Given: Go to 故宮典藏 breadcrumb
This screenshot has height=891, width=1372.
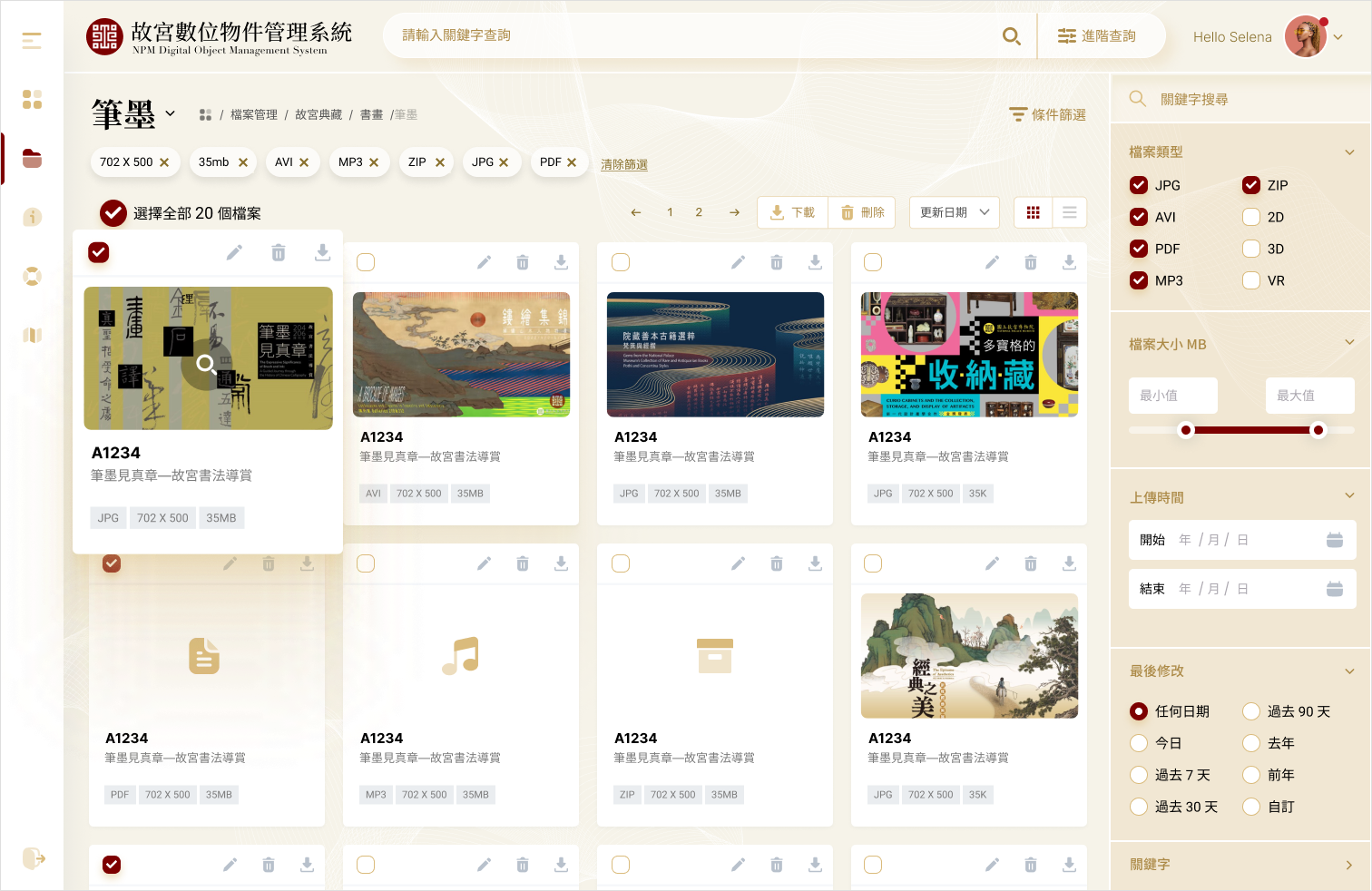Looking at the screenshot, I should tap(318, 115).
